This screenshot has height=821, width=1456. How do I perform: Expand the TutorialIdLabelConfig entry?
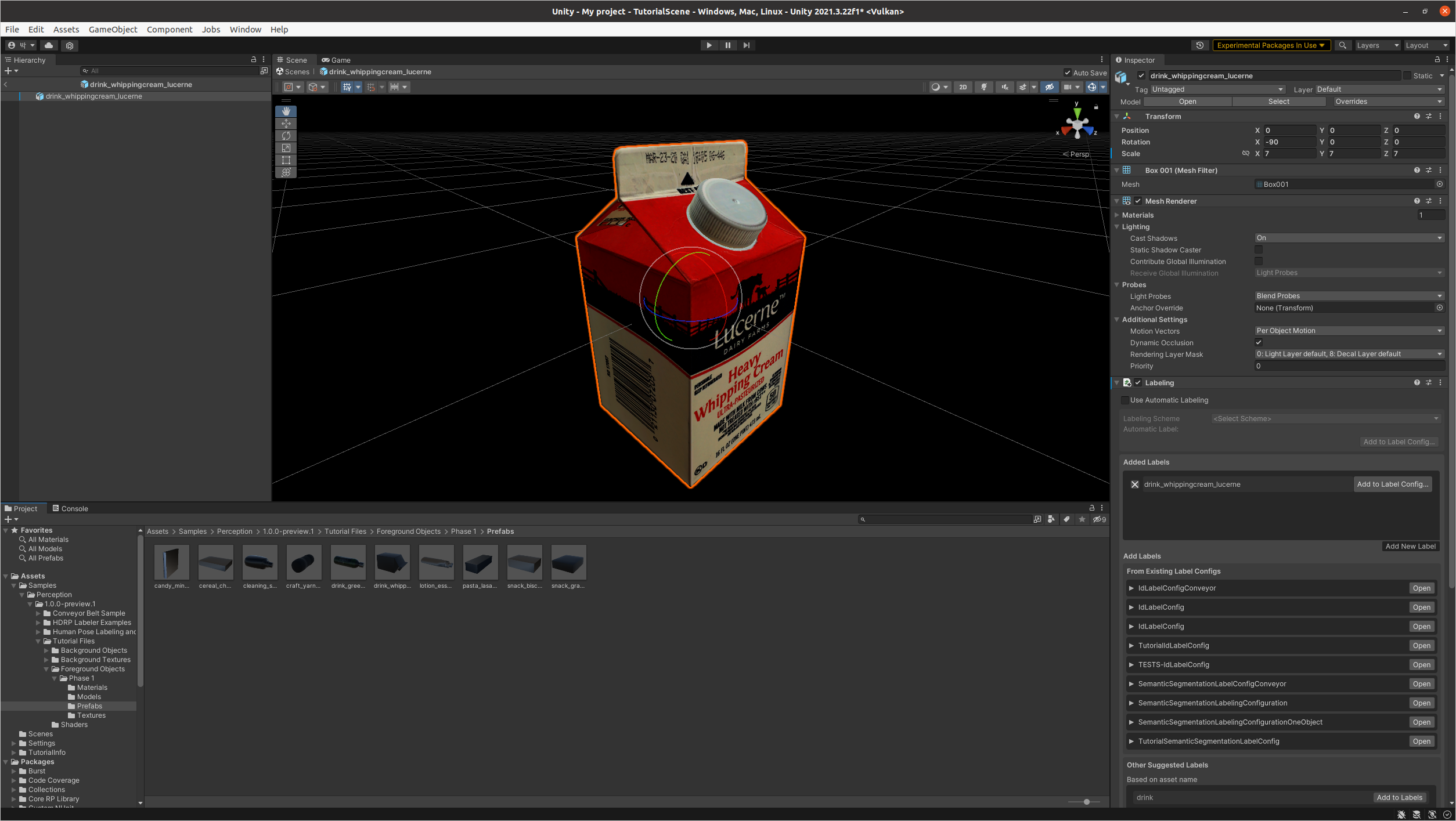(1131, 646)
